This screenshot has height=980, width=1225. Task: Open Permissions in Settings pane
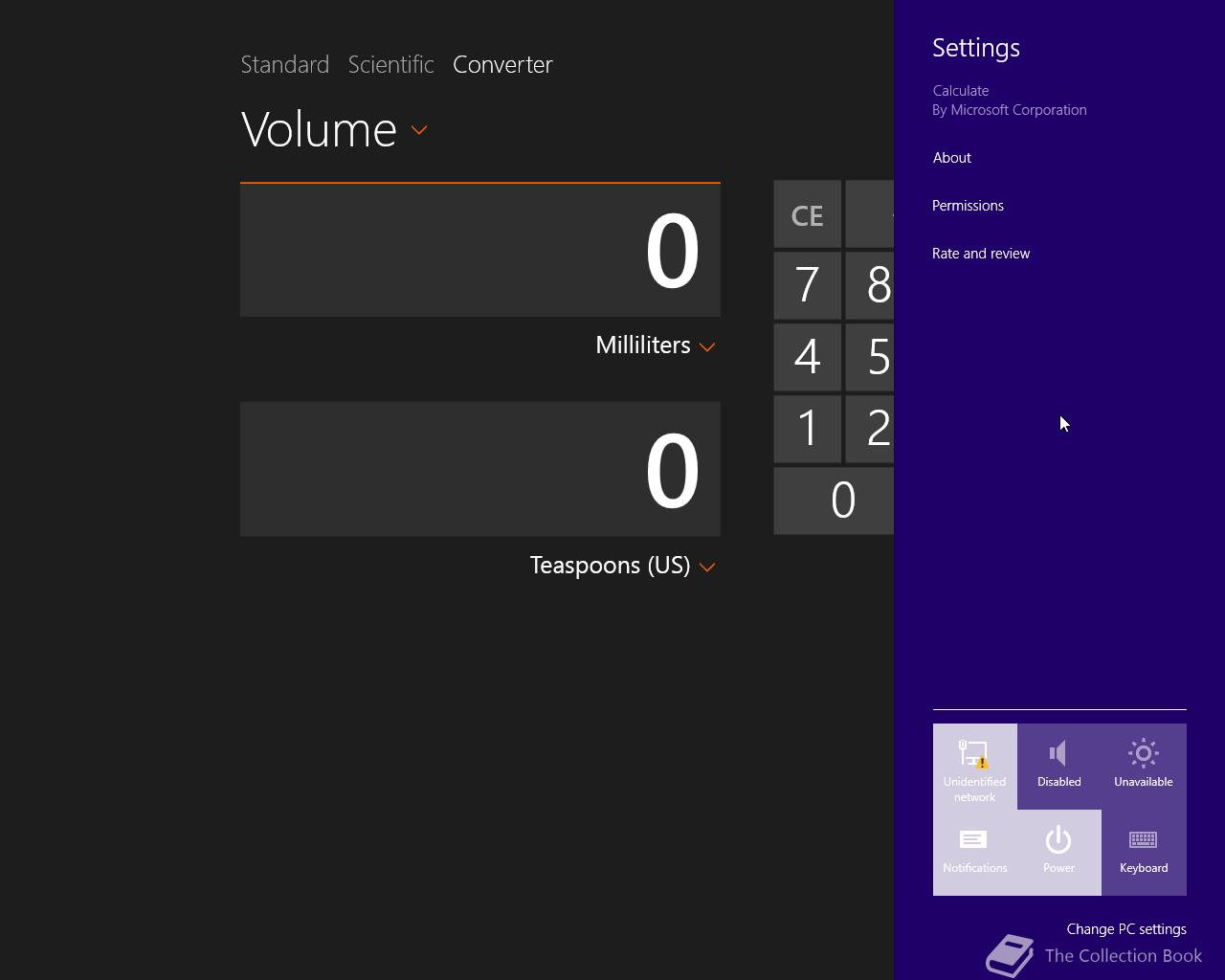click(968, 206)
